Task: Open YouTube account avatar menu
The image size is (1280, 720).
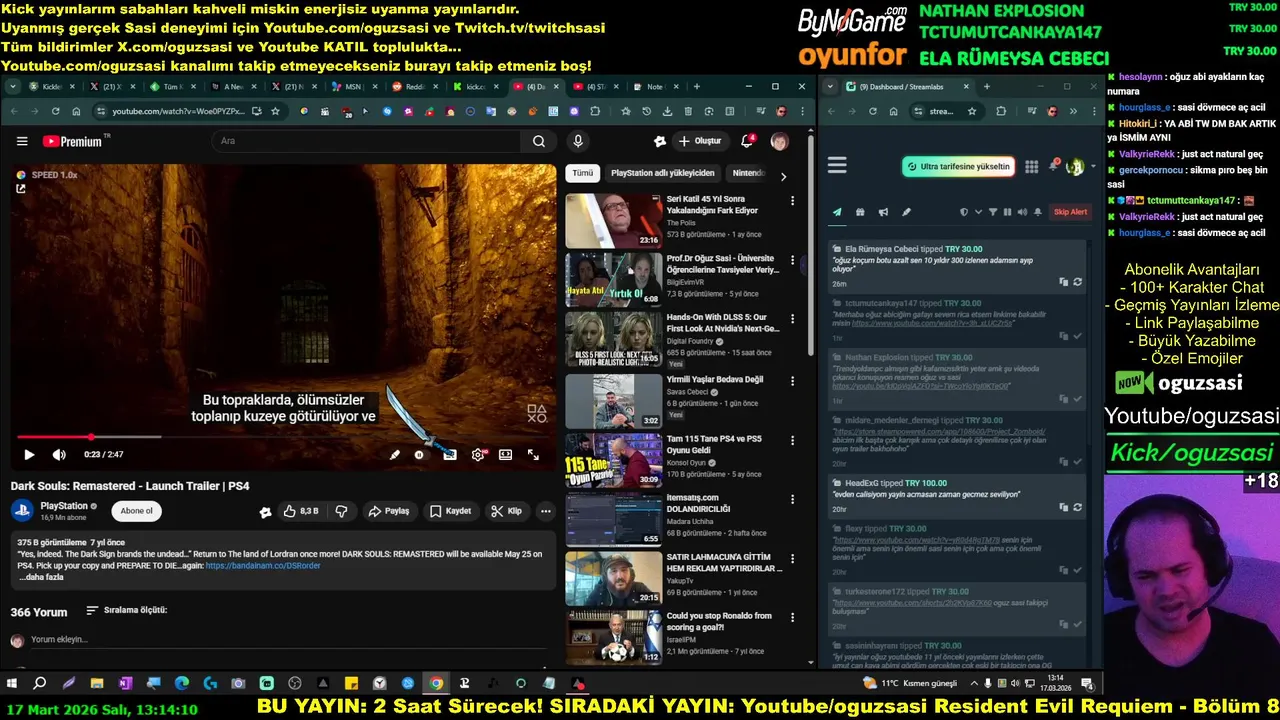Action: (779, 141)
